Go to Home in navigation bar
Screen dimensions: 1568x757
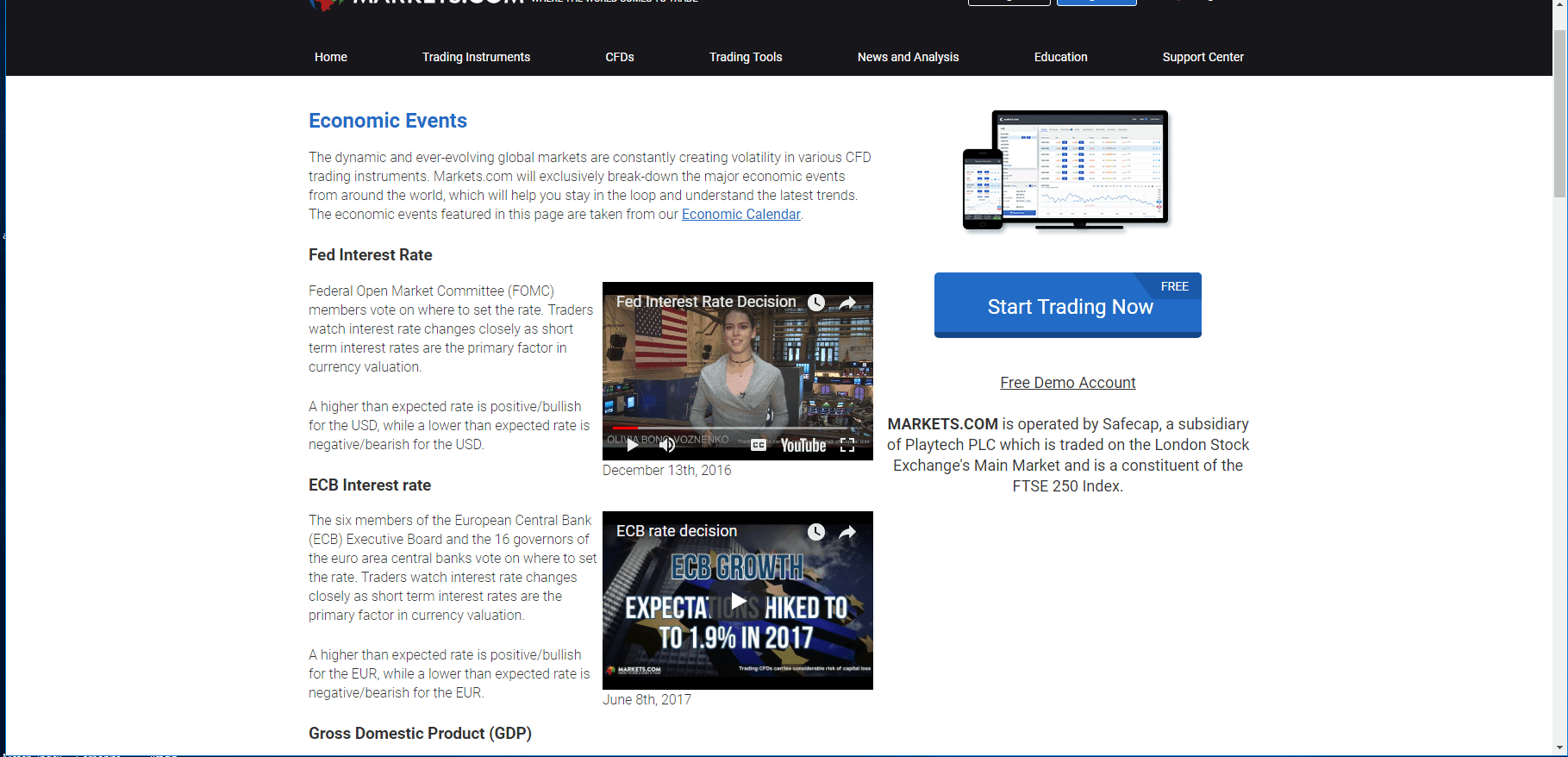tap(331, 57)
